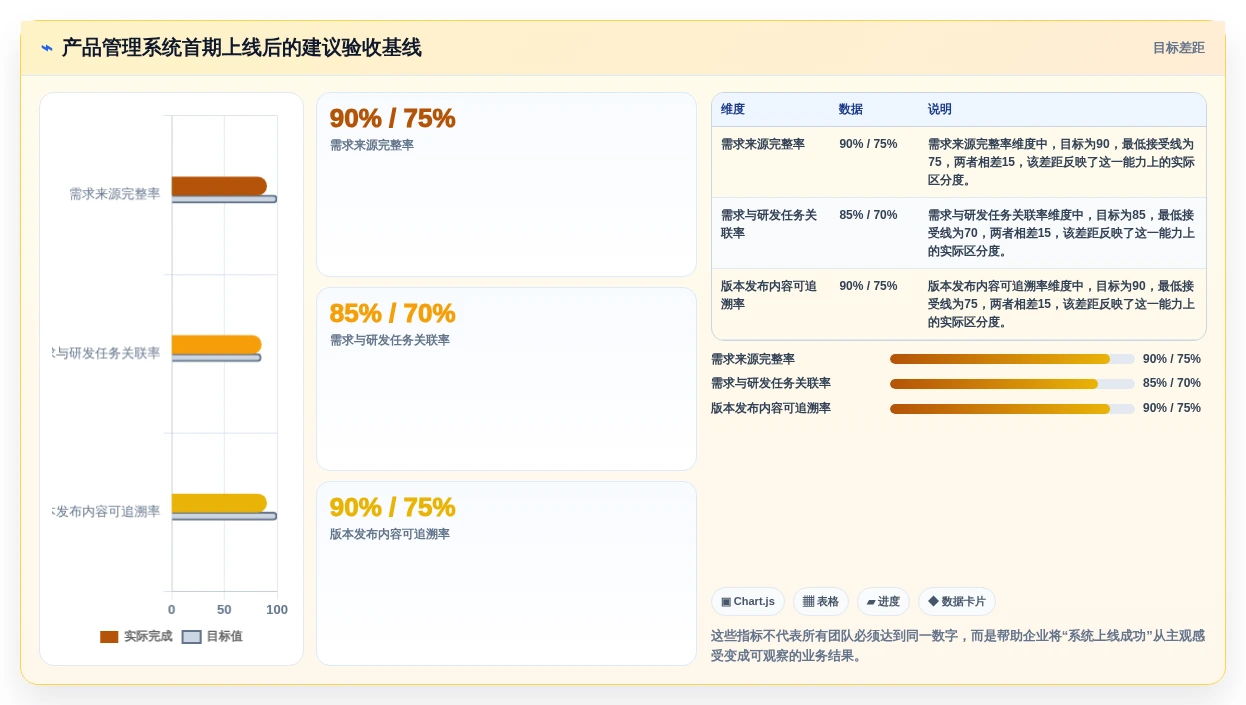The height and width of the screenshot is (705, 1246).
Task: Click chart axis label 需求来源完整率
Action: tap(114, 194)
